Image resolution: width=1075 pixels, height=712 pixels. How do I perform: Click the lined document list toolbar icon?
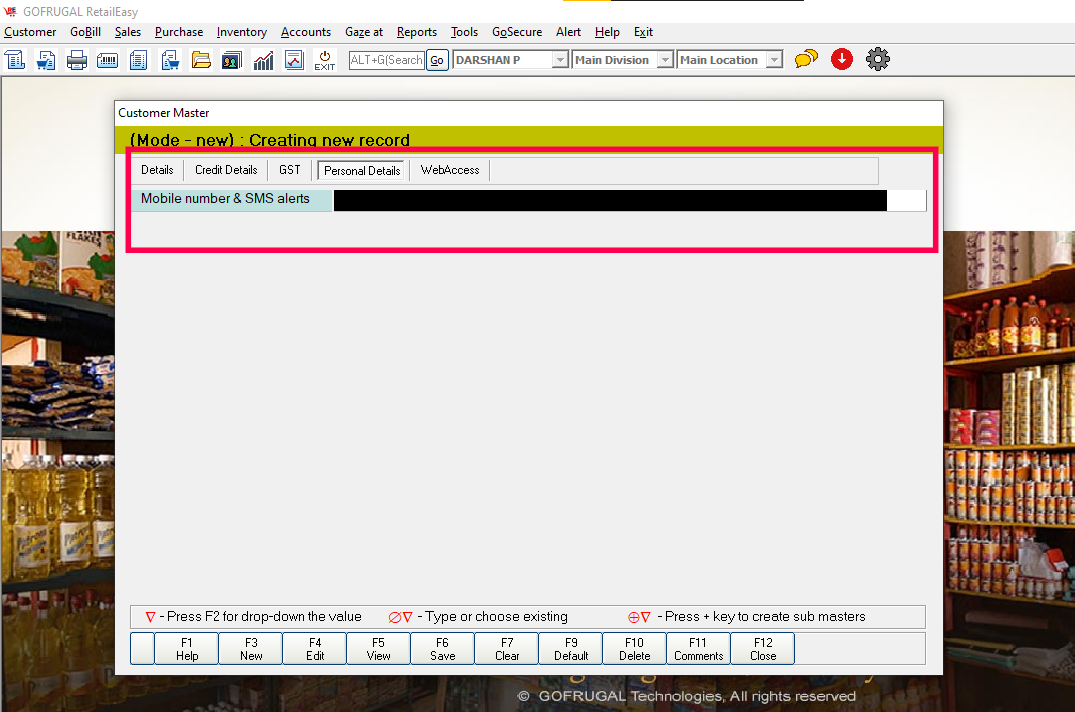click(138, 60)
